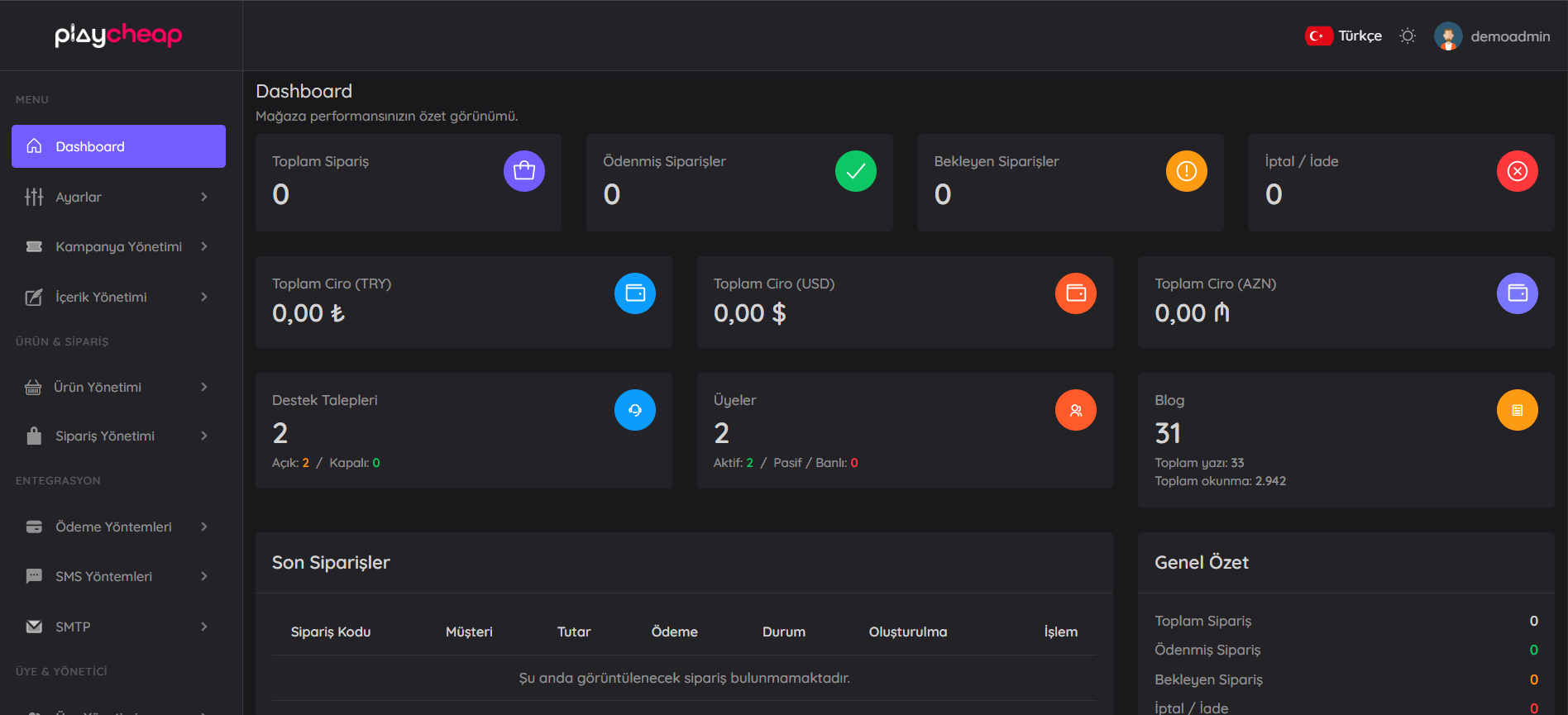Image resolution: width=1568 pixels, height=715 pixels.
Task: Click the yellow document icon in Blog card
Action: [x=1517, y=410]
